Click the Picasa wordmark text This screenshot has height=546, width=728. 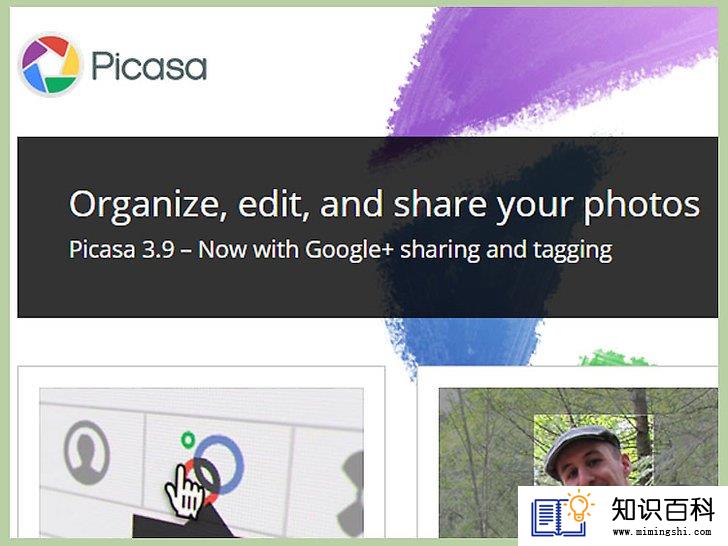click(149, 66)
